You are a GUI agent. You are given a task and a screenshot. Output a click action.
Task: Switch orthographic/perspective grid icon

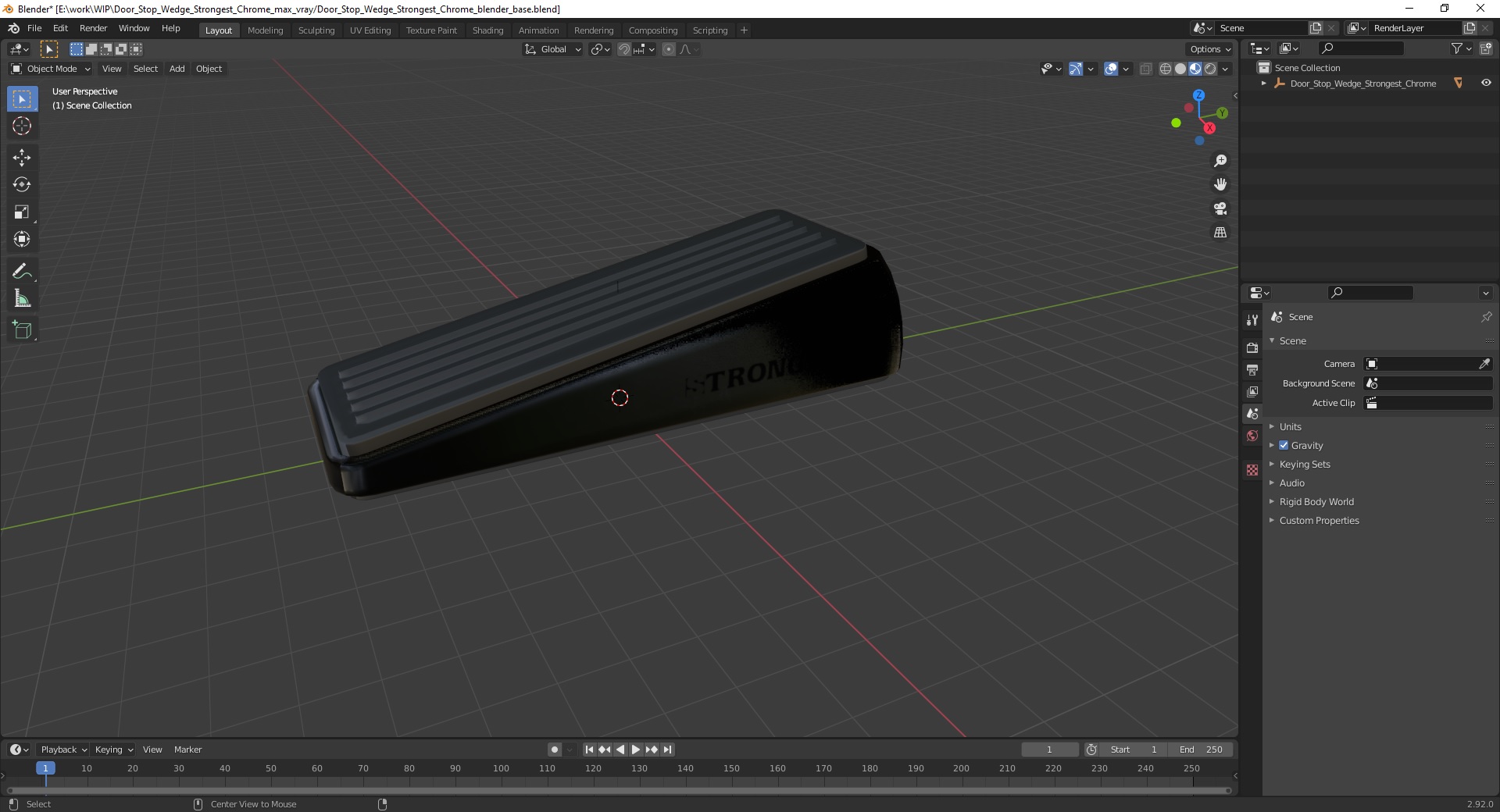[x=1220, y=233]
